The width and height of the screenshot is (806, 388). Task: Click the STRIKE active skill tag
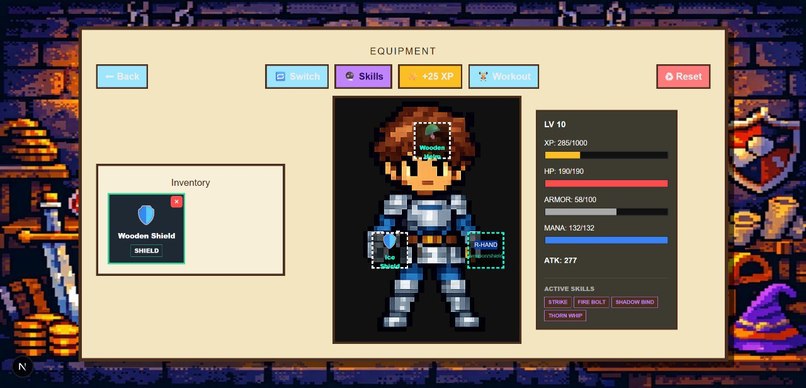558,302
